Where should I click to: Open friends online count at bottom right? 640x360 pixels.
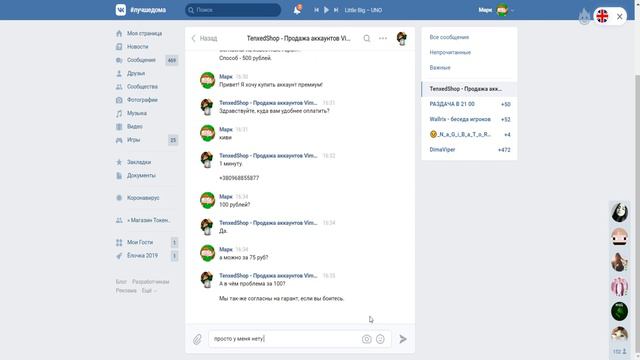point(620,351)
